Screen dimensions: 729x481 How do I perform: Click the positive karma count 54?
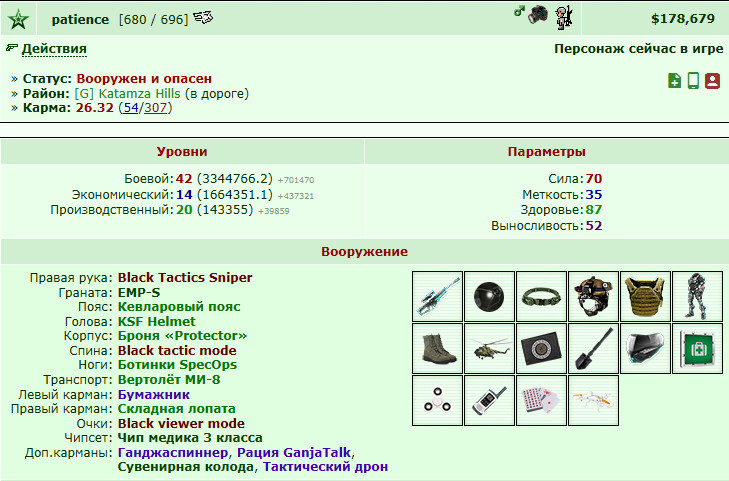point(131,108)
